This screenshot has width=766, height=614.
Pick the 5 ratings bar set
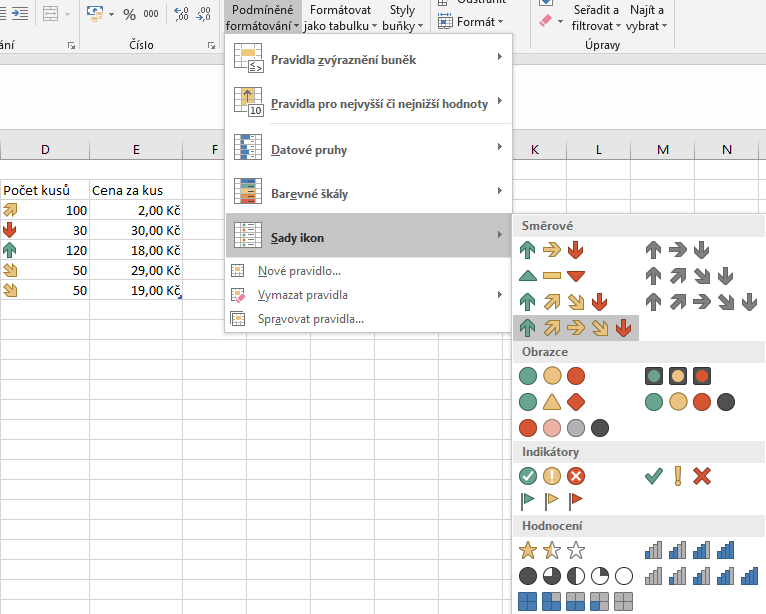(701, 576)
